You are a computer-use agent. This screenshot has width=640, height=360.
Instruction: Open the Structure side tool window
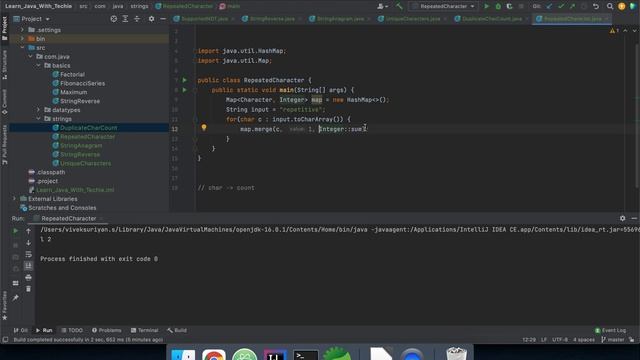pyautogui.click(x=4, y=64)
